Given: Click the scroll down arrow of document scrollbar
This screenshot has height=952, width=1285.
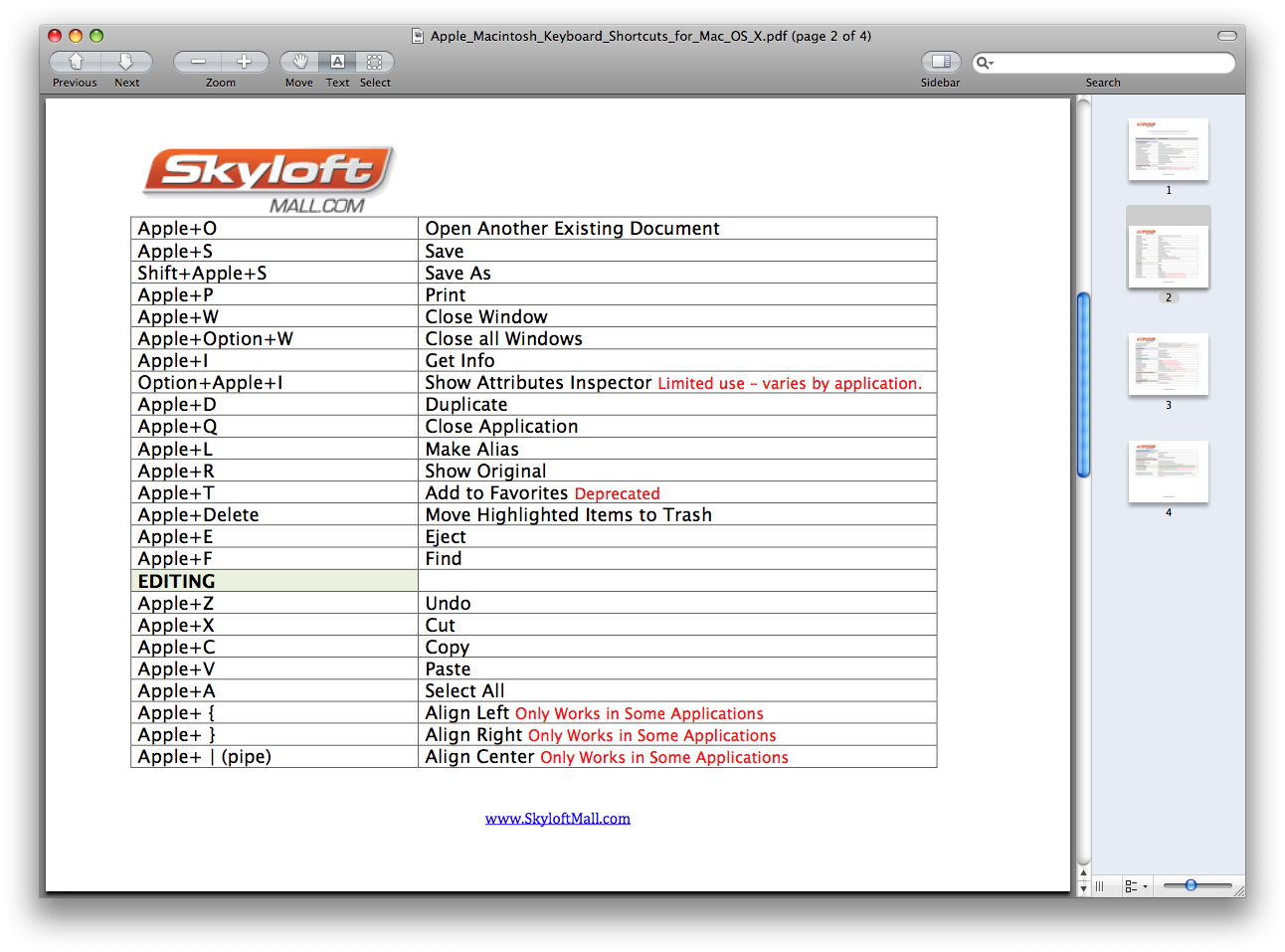Looking at the screenshot, I should (1083, 889).
